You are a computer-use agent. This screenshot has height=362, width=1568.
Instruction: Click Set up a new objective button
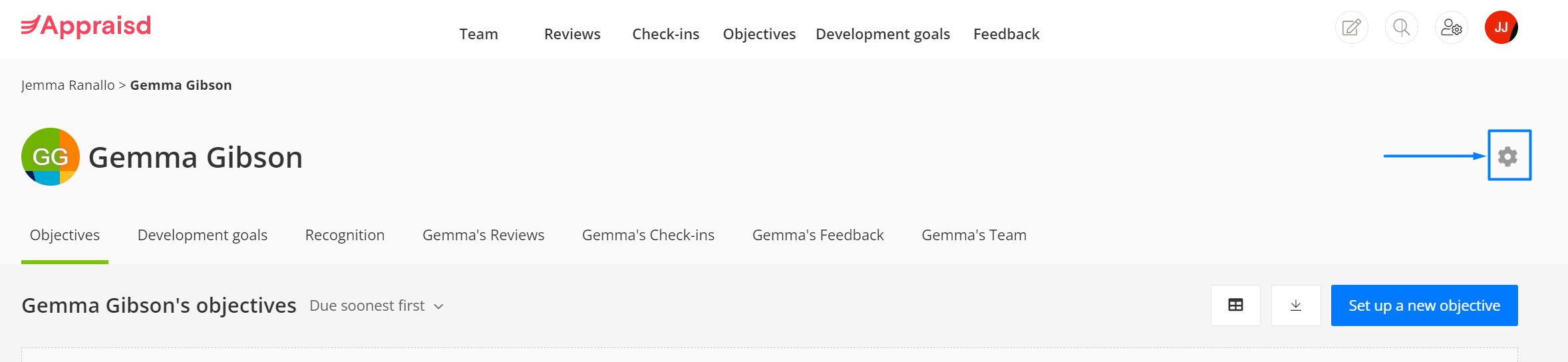(x=1424, y=305)
